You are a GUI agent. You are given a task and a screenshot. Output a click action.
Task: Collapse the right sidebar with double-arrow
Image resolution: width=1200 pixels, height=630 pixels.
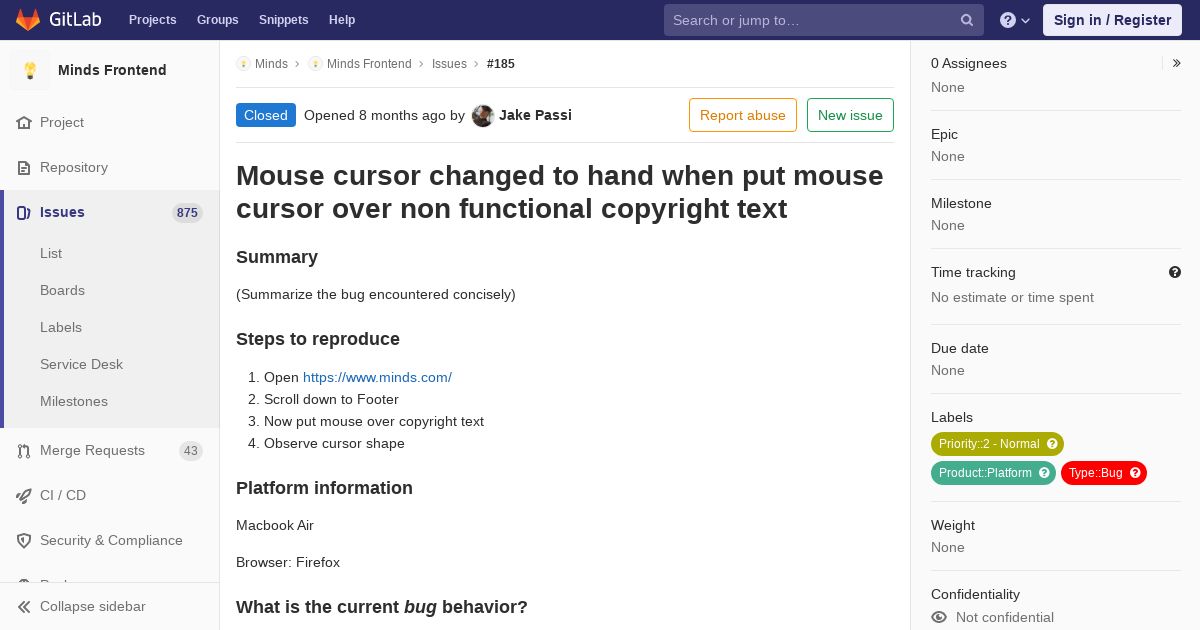(x=1177, y=63)
